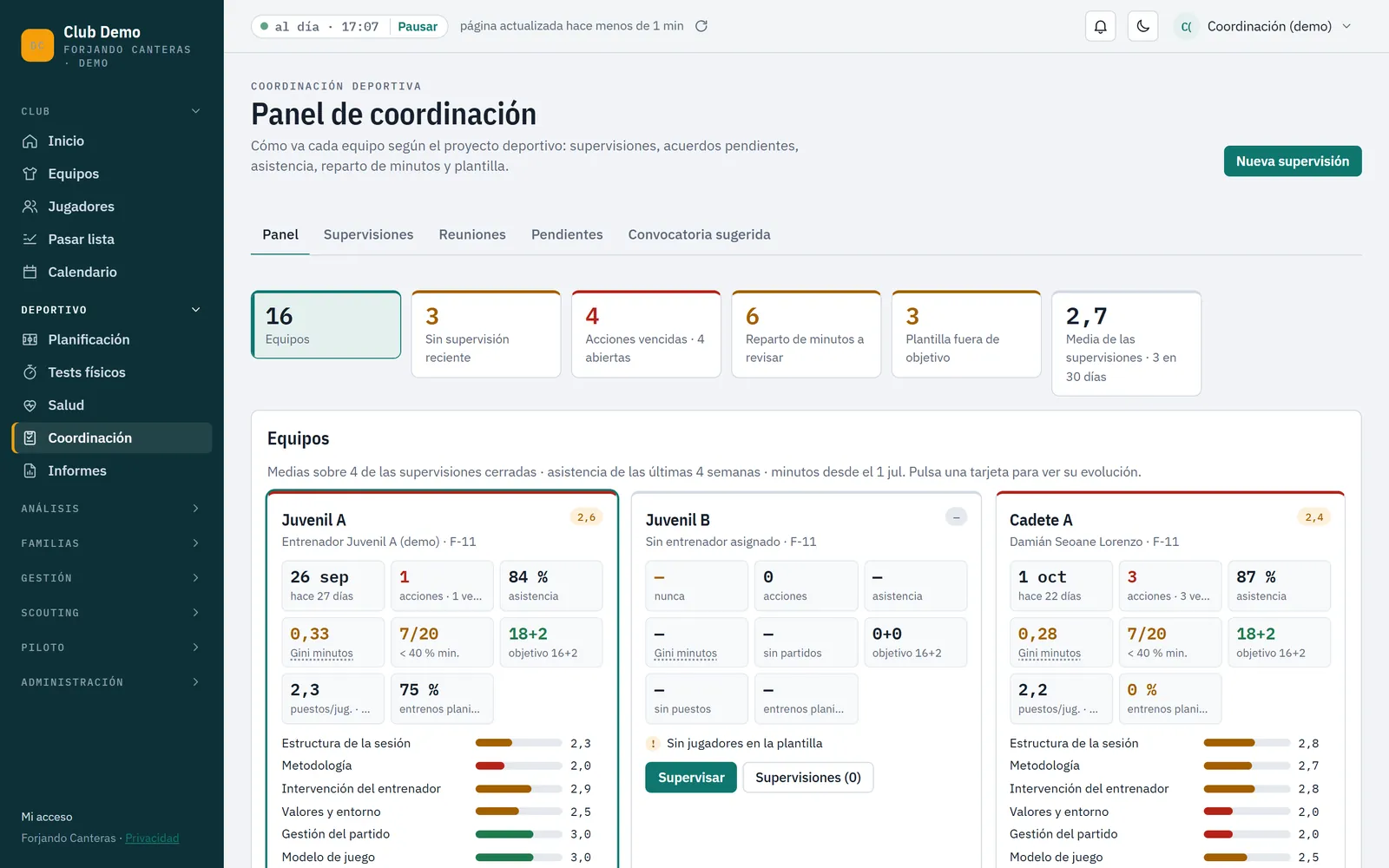The image size is (1389, 868).
Task: Select the 16 Equipos summary card
Action: click(x=326, y=325)
